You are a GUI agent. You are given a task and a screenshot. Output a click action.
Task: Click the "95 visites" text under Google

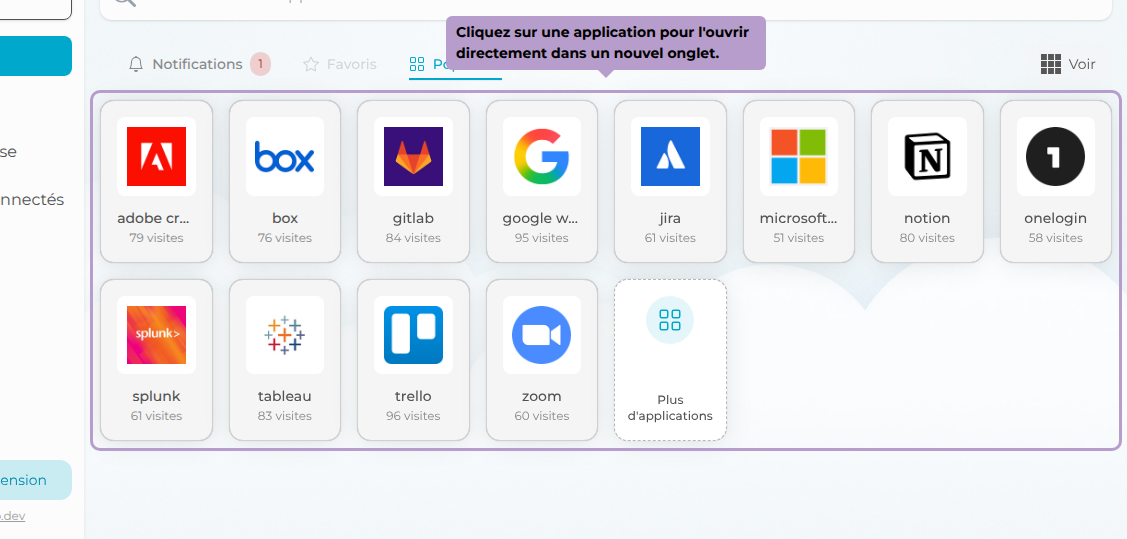click(x=541, y=238)
